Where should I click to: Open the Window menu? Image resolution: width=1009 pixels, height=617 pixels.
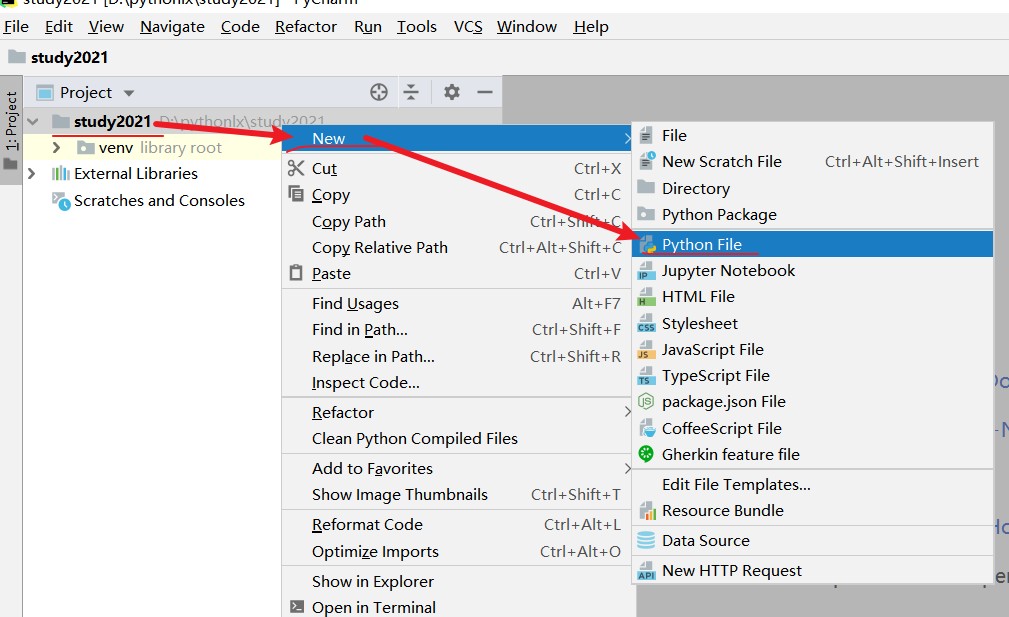(526, 26)
